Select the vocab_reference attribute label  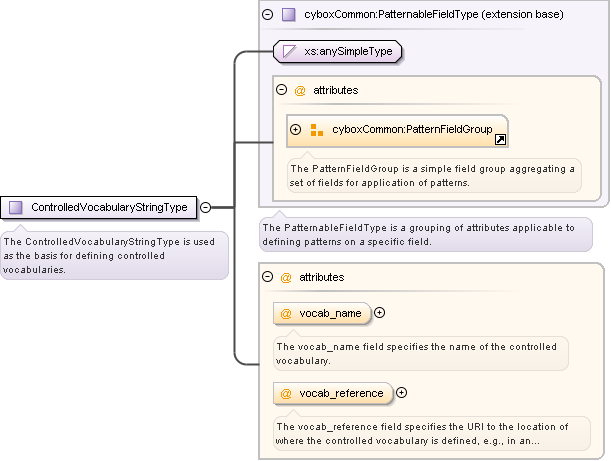(x=341, y=393)
